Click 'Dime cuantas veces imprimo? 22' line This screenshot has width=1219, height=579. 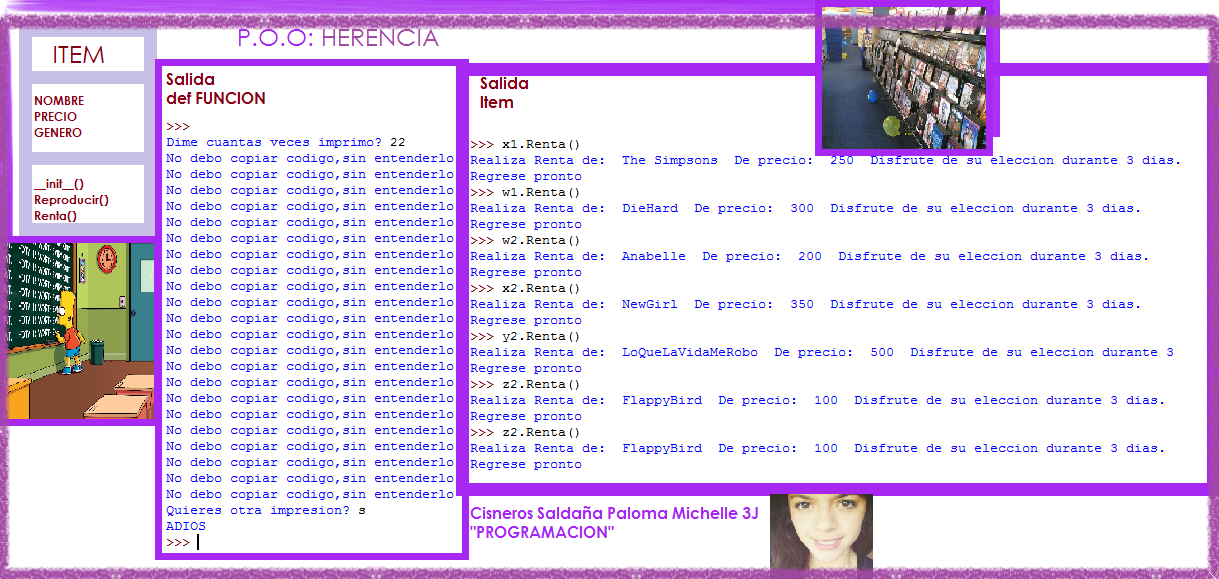286,142
